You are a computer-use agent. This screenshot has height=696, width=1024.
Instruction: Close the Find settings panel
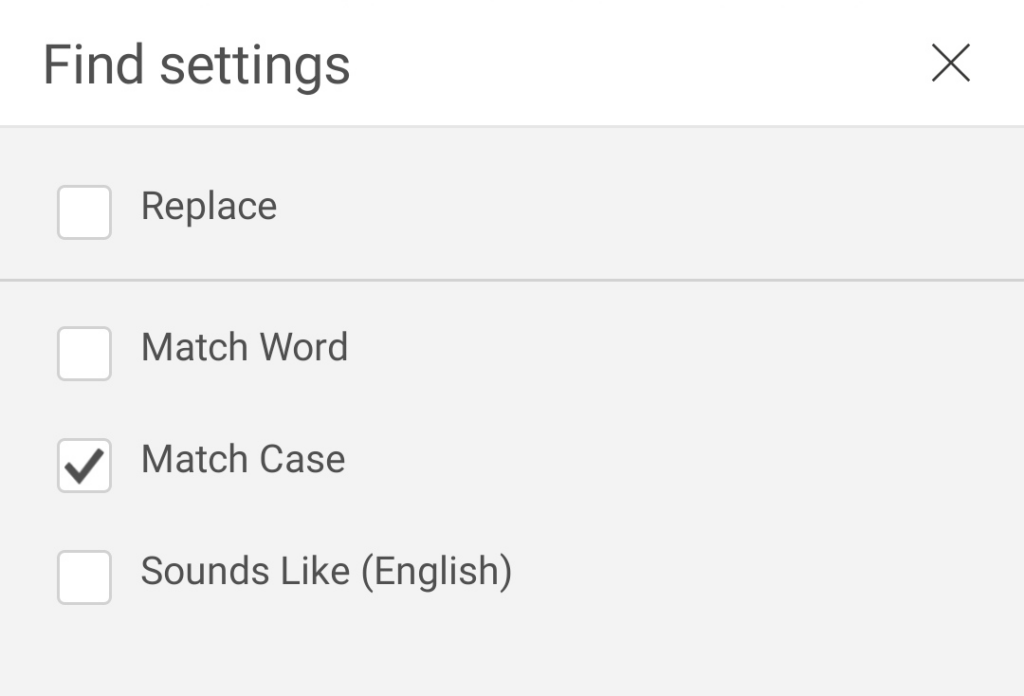point(950,64)
